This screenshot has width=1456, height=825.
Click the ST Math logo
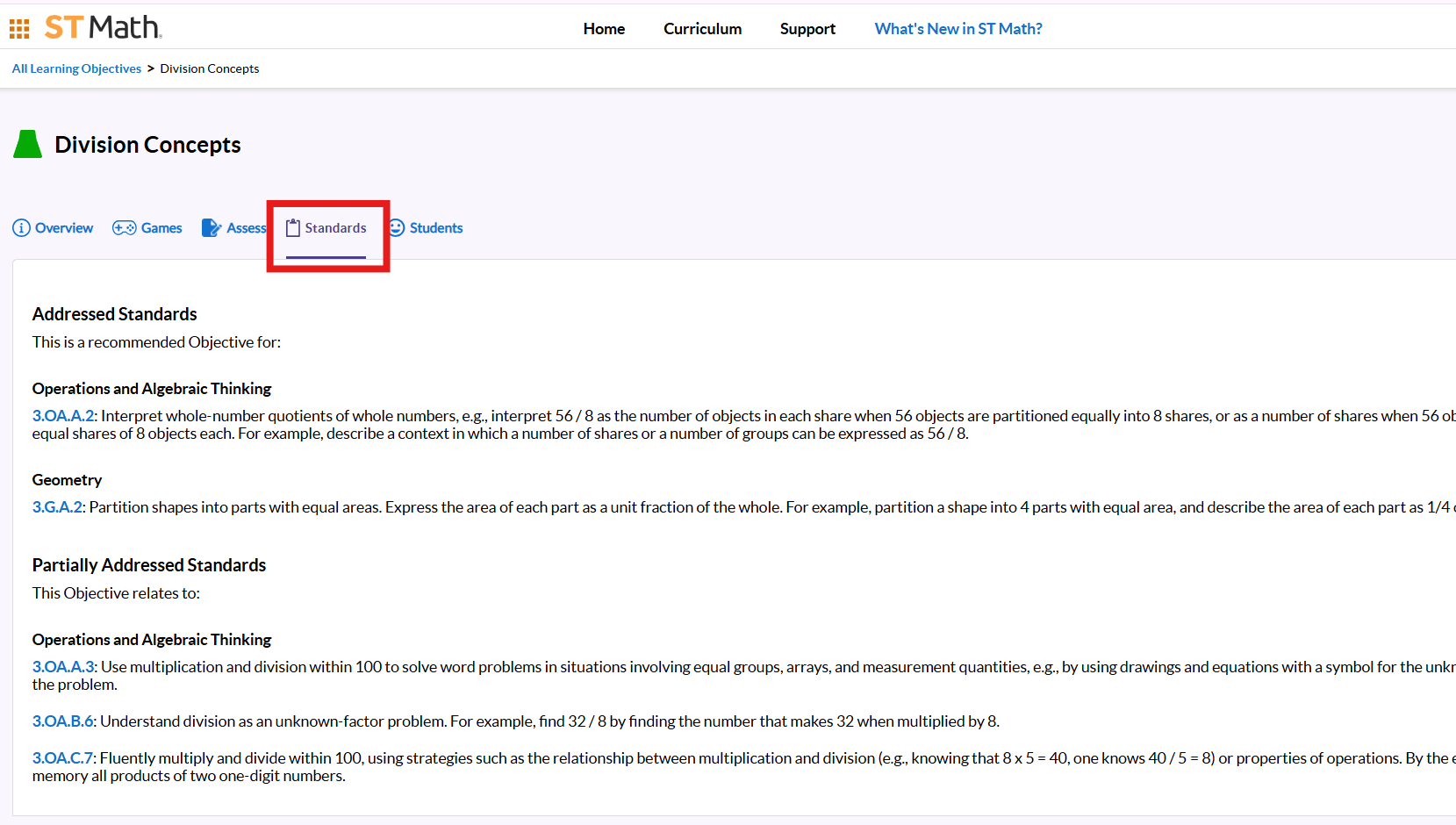tap(104, 28)
